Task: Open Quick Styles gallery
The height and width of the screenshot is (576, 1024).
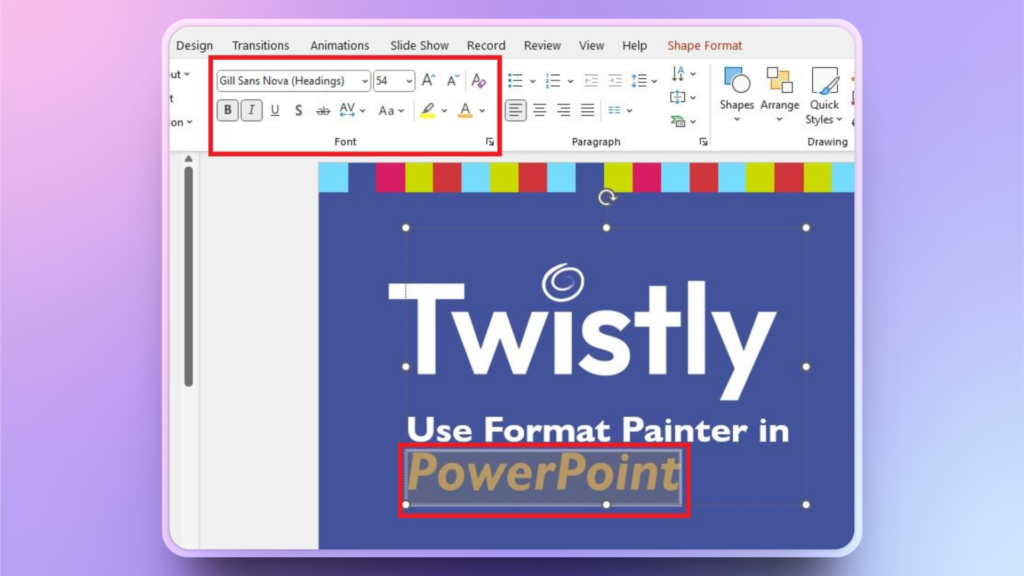Action: click(824, 95)
